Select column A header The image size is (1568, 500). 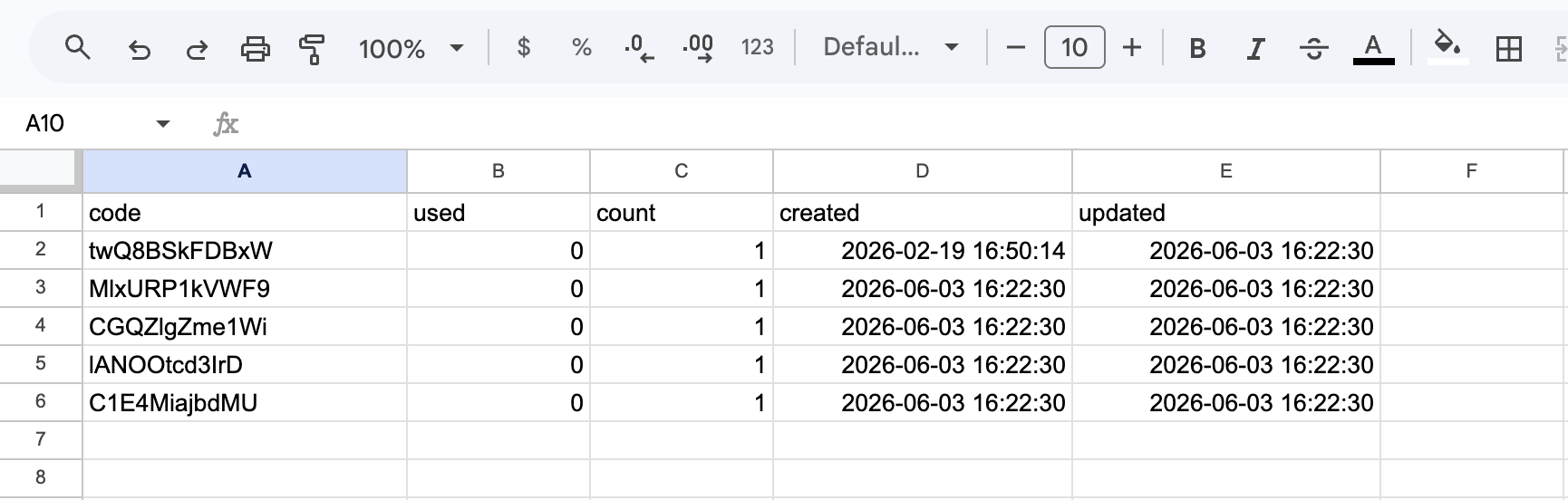point(245,171)
